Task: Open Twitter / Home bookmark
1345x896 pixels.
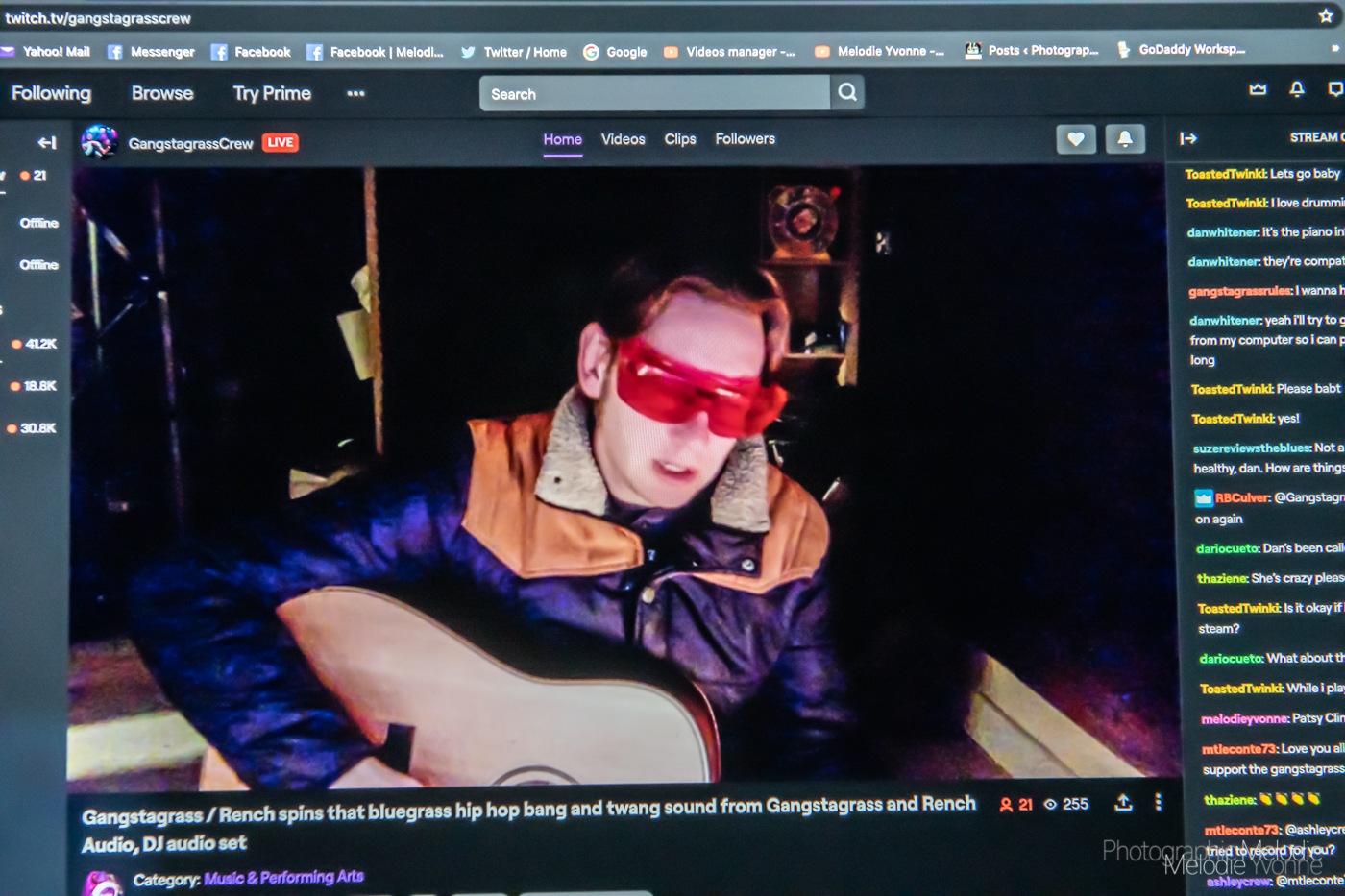Action: (x=514, y=52)
